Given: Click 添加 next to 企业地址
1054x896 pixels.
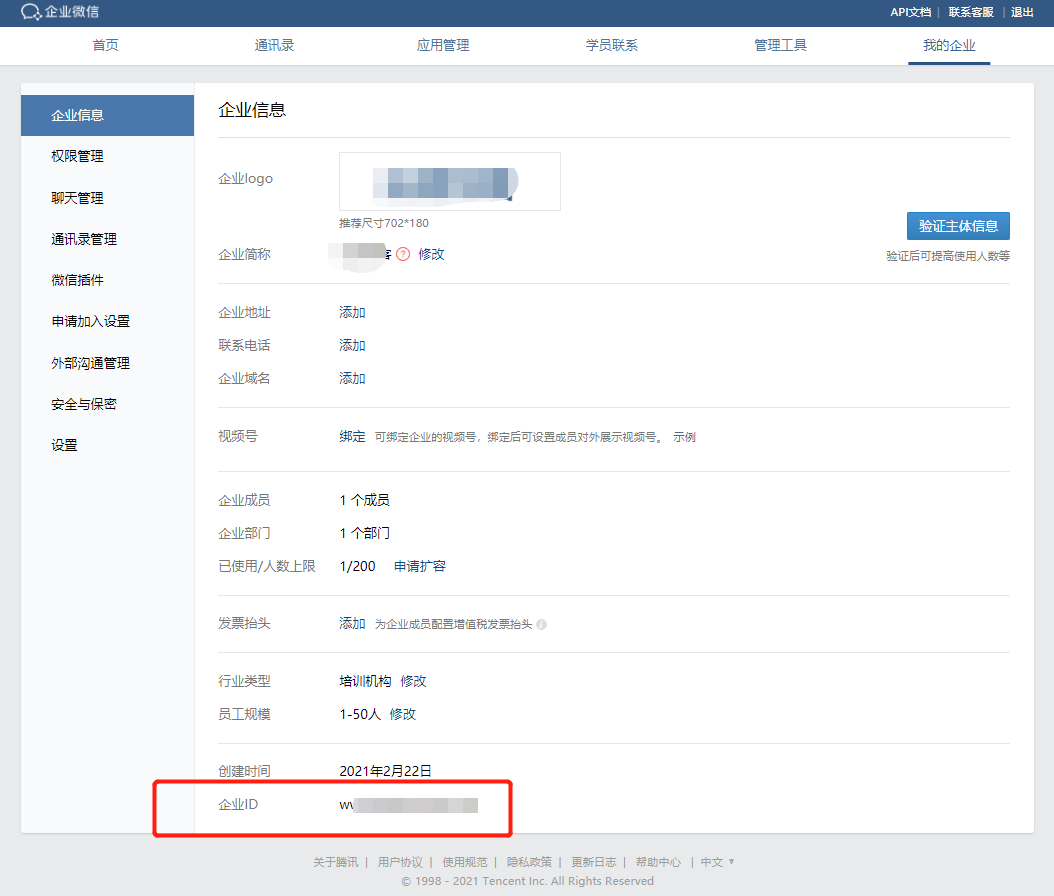Looking at the screenshot, I should pyautogui.click(x=351, y=312).
